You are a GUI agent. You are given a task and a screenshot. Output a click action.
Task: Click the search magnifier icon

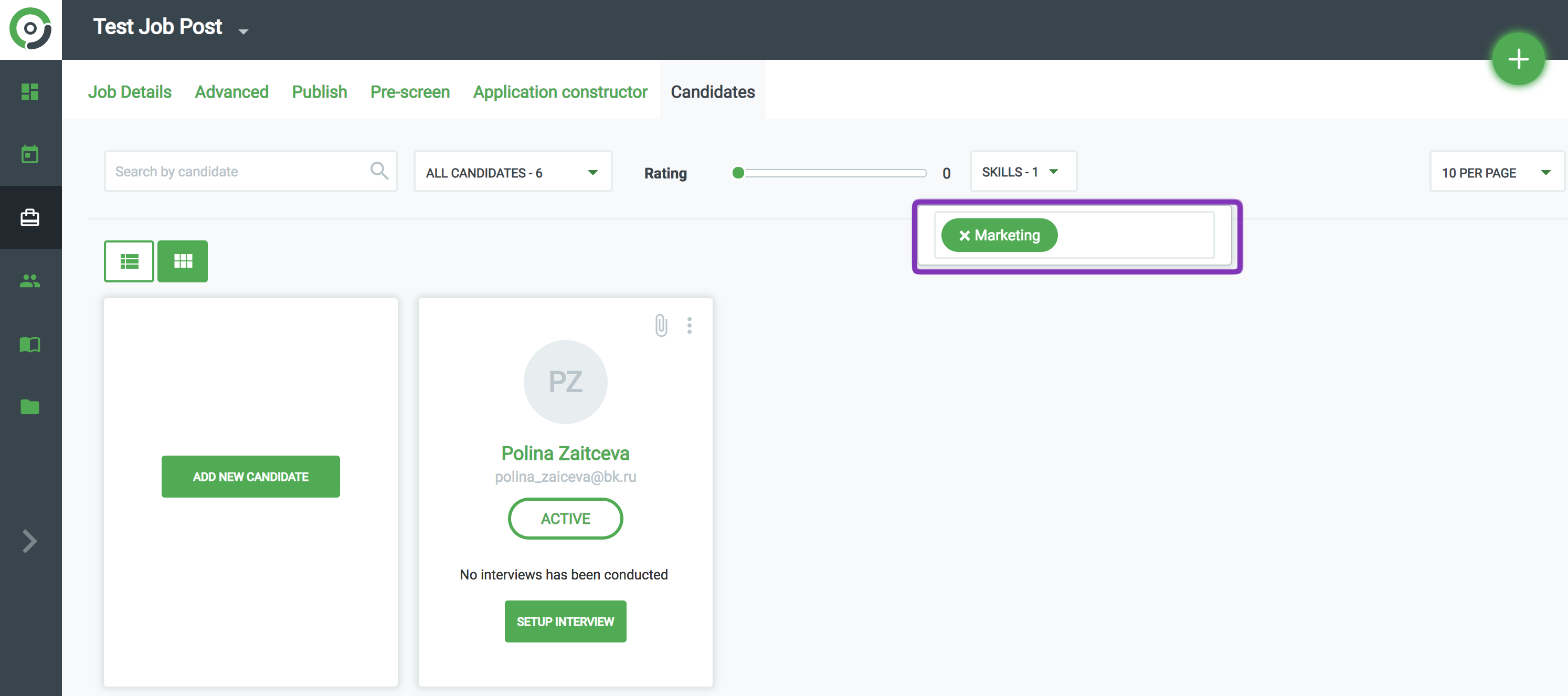pyautogui.click(x=378, y=171)
